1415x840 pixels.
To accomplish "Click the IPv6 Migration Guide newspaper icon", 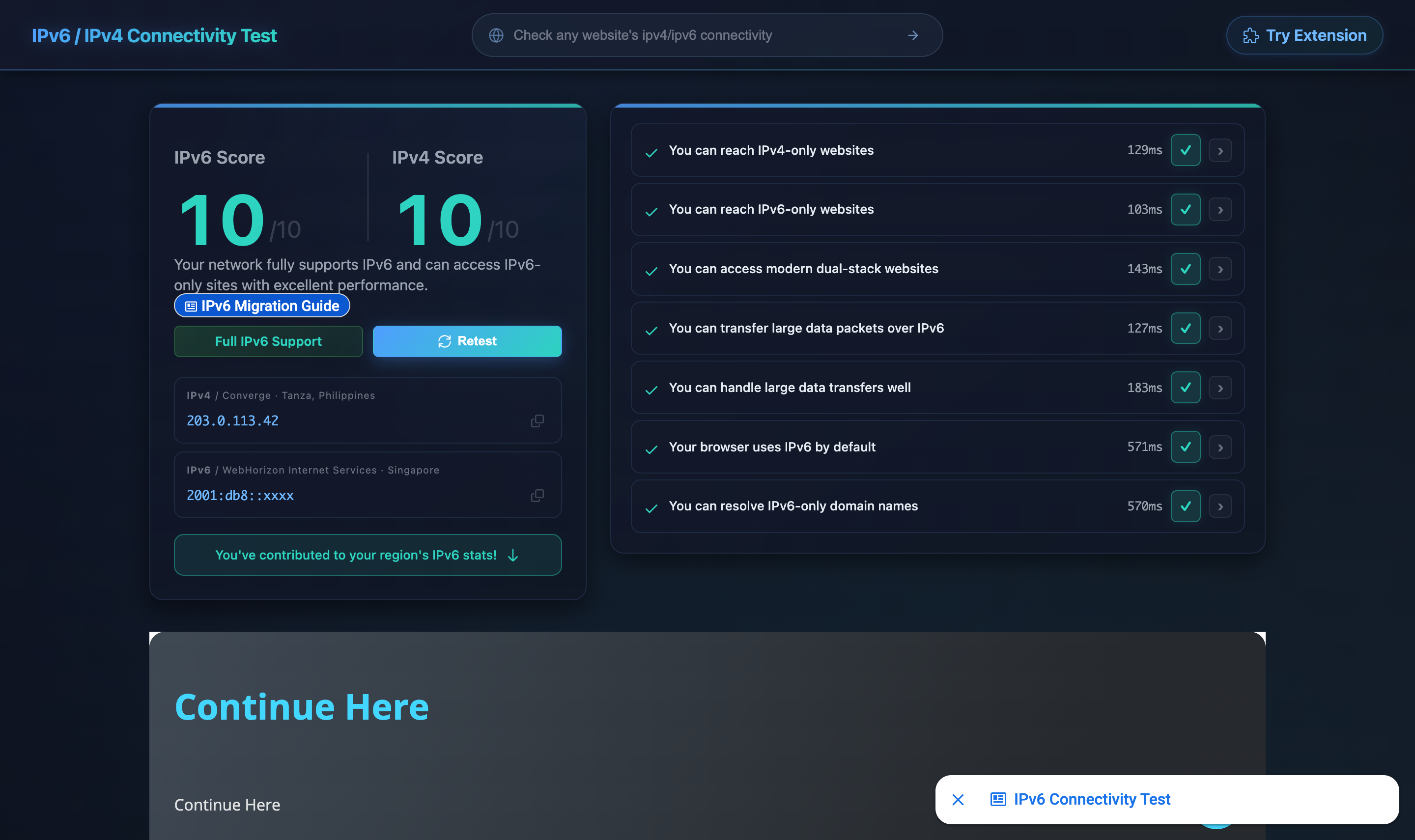I will click(x=191, y=306).
